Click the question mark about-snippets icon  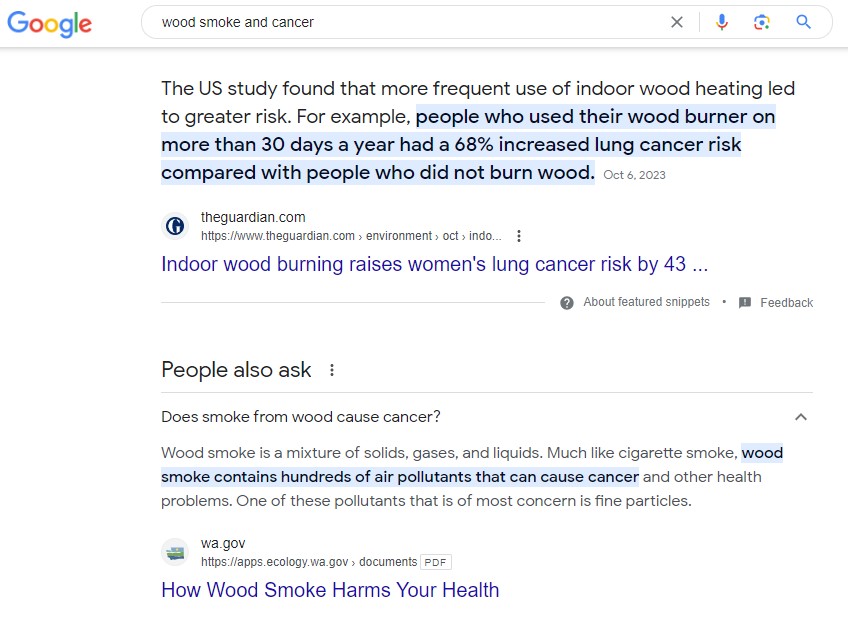tap(567, 302)
